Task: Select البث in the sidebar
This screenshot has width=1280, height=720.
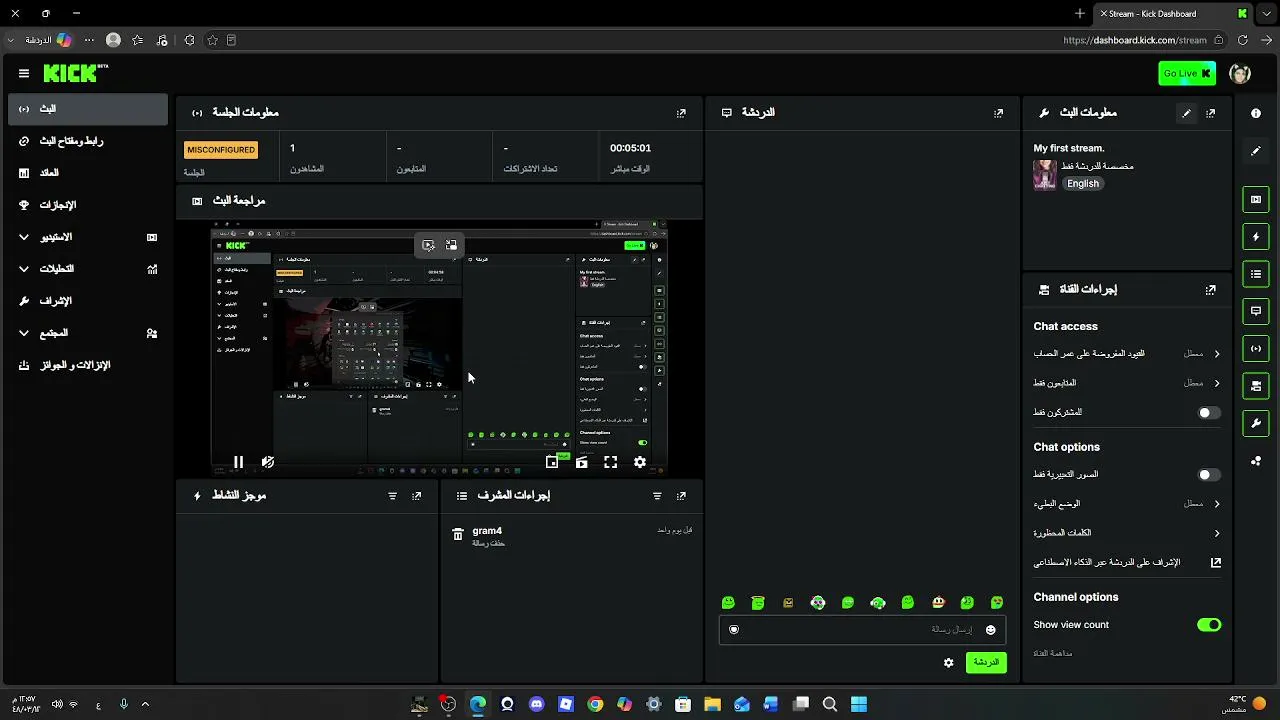Action: click(x=88, y=109)
